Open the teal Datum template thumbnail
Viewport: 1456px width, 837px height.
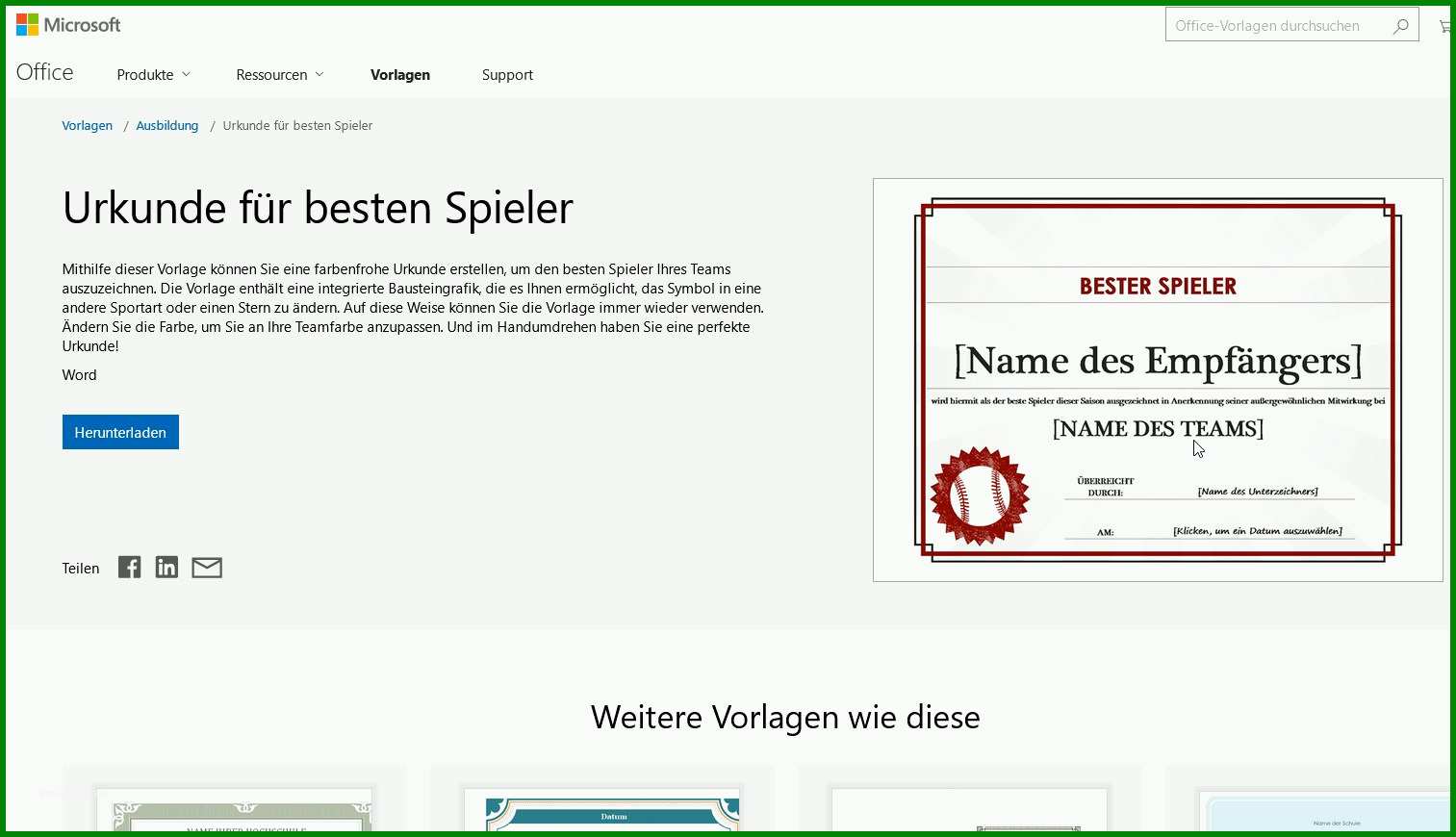601,809
